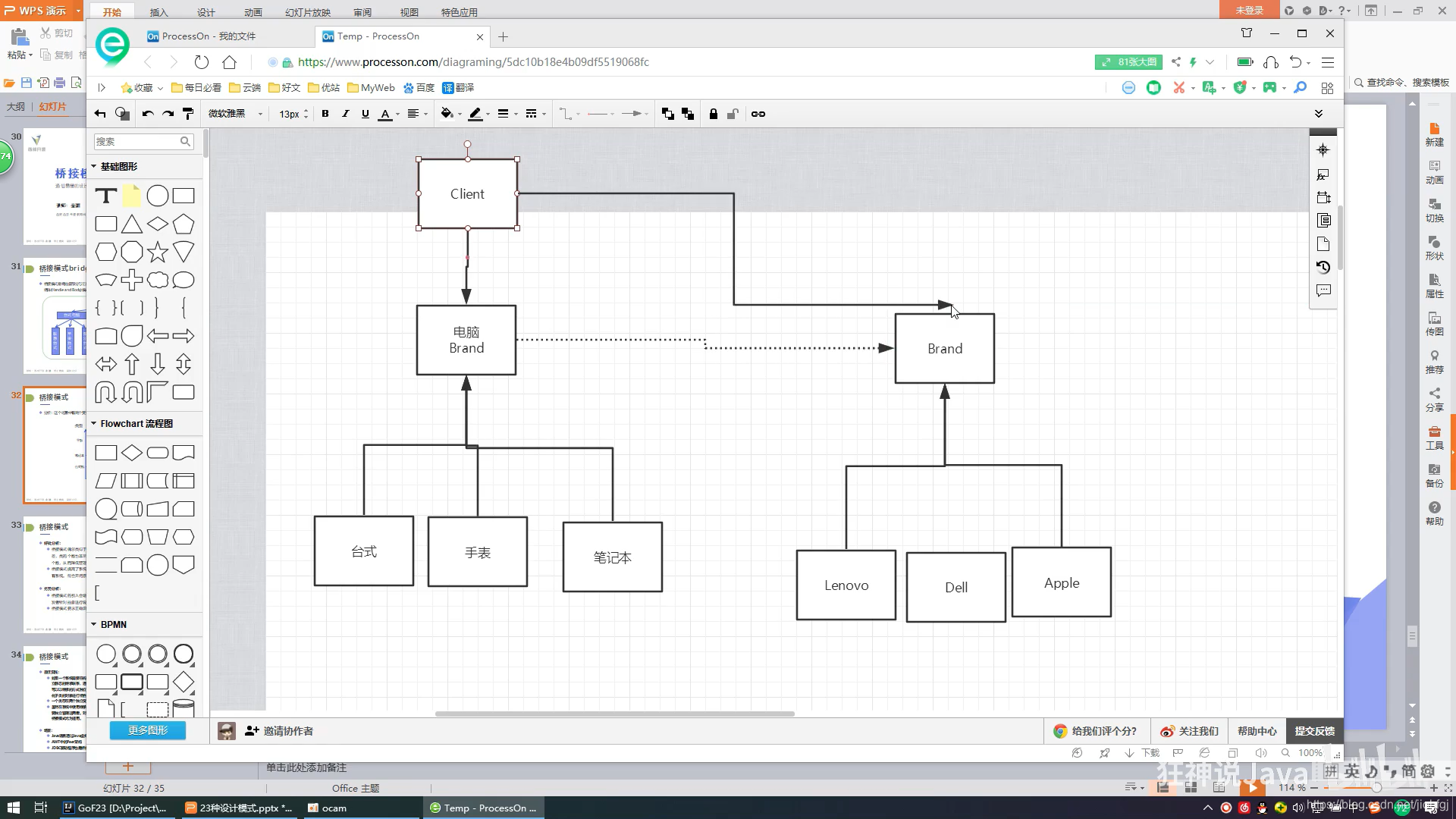
Task: Click the browser home icon
Action: coord(229,62)
